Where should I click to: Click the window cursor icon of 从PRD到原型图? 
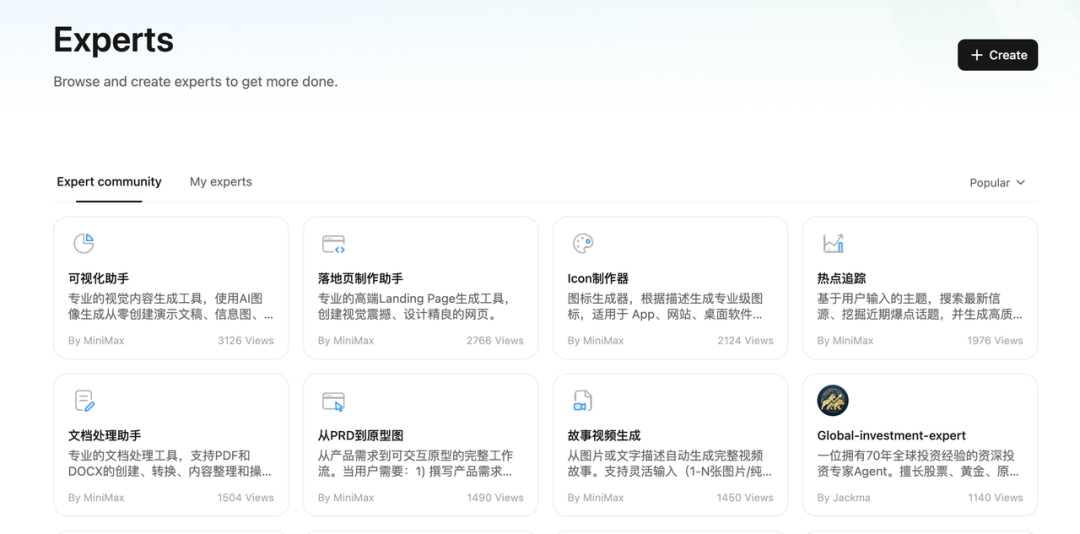pos(333,401)
